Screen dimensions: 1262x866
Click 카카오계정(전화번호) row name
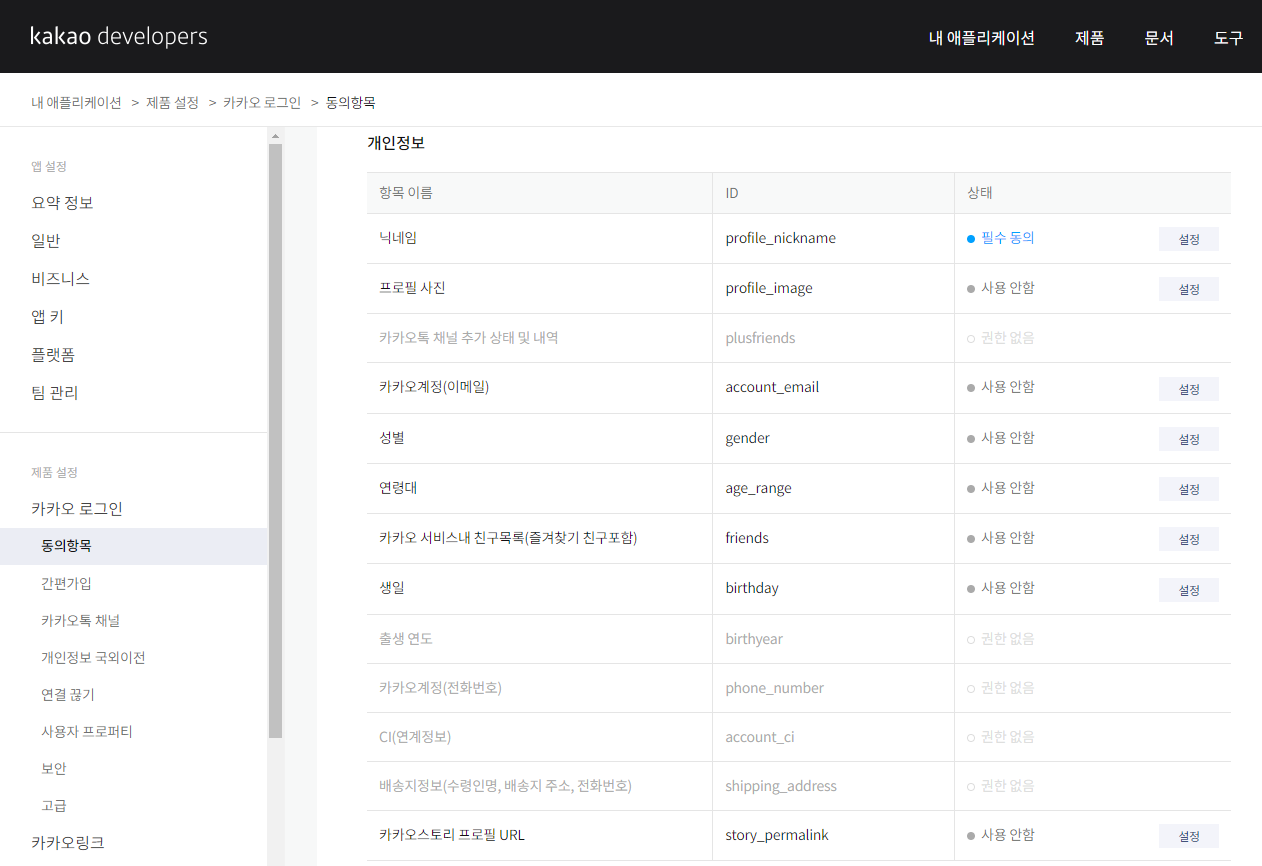[440, 688]
